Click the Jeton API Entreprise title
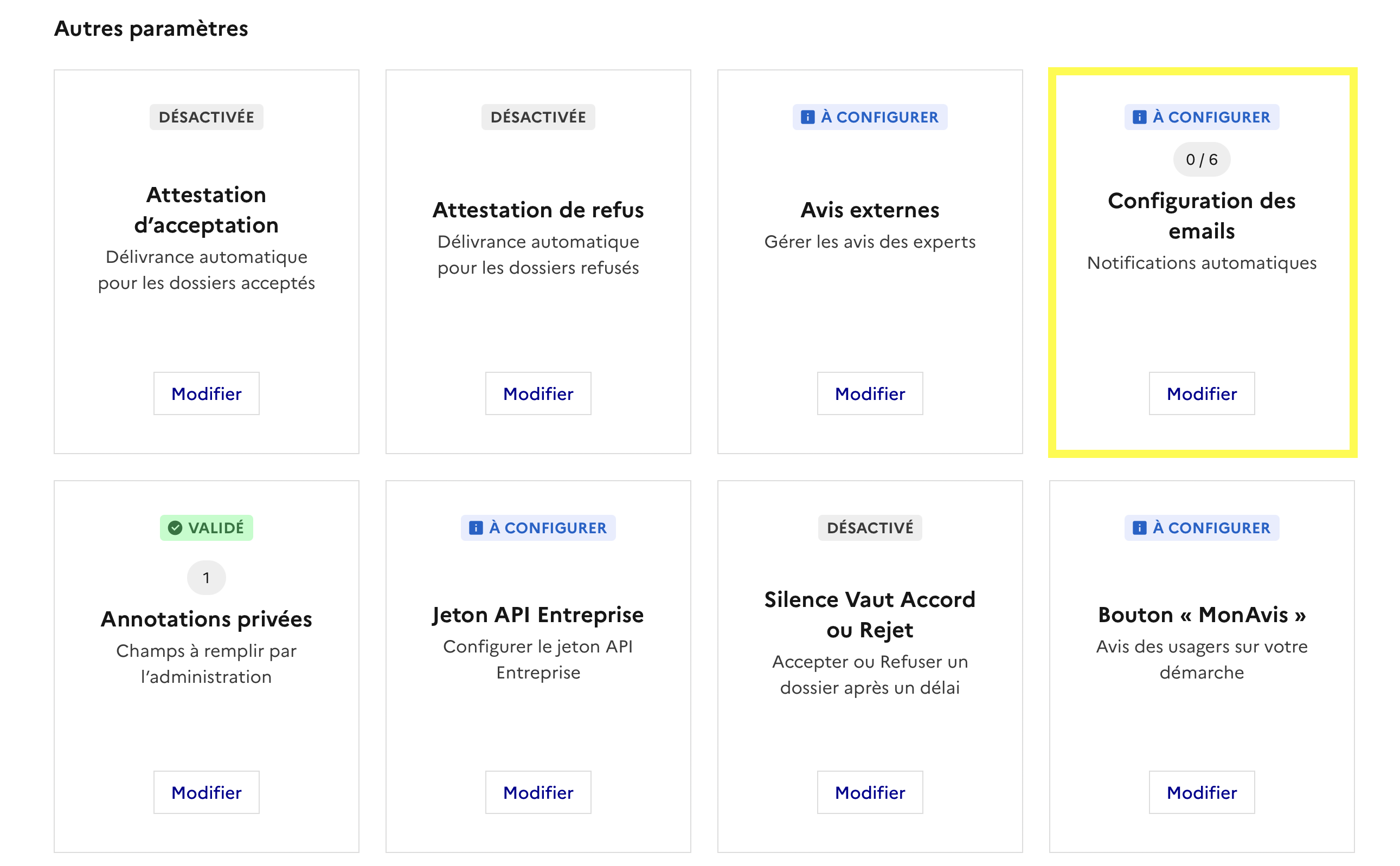Viewport: 1400px width, 866px height. point(537,615)
